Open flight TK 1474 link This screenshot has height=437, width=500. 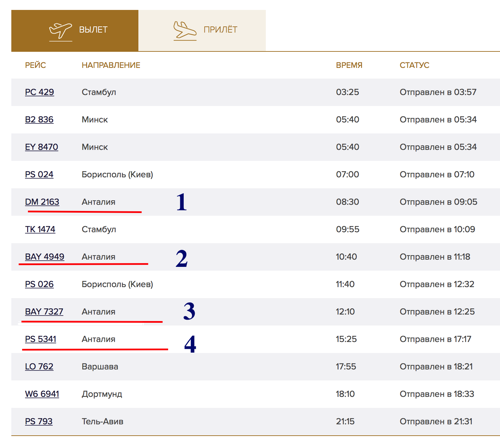click(40, 229)
